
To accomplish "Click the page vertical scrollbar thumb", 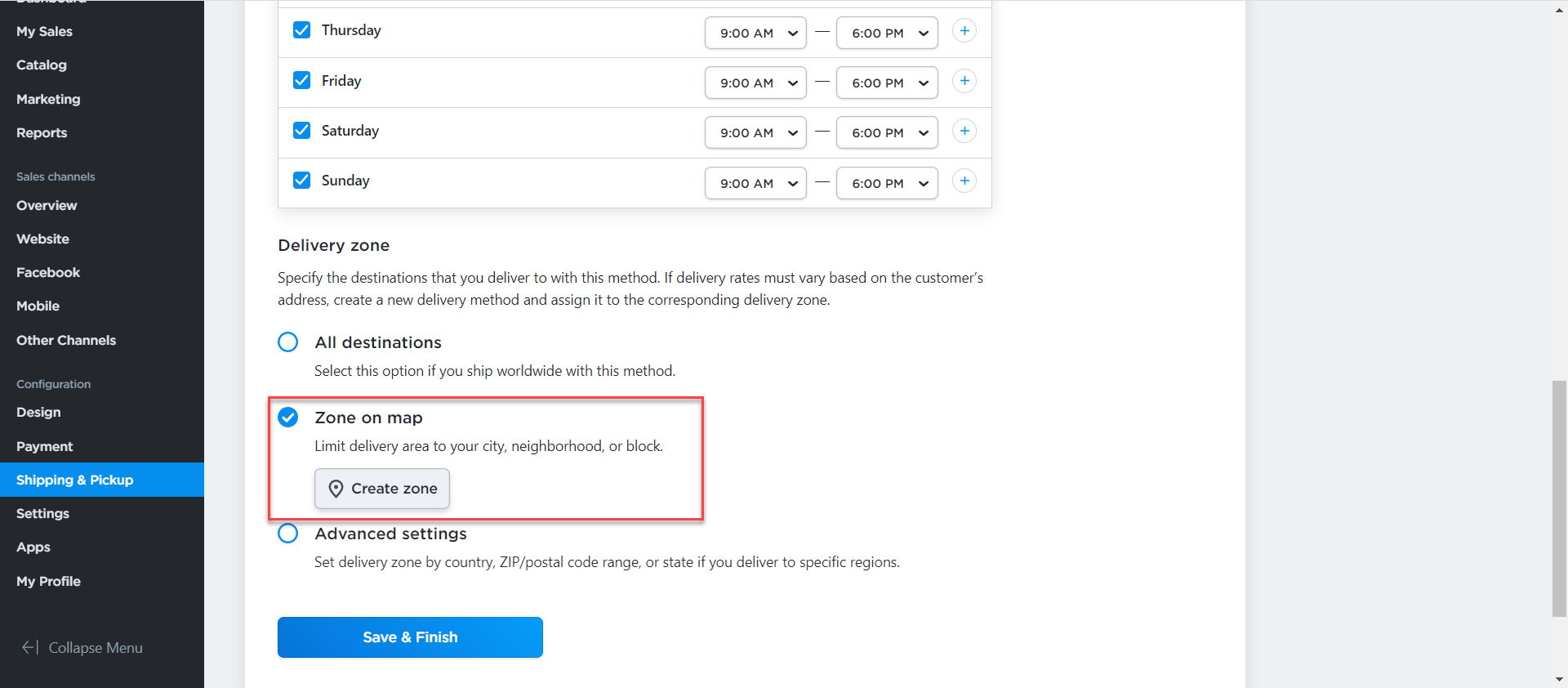I will coord(1559,498).
